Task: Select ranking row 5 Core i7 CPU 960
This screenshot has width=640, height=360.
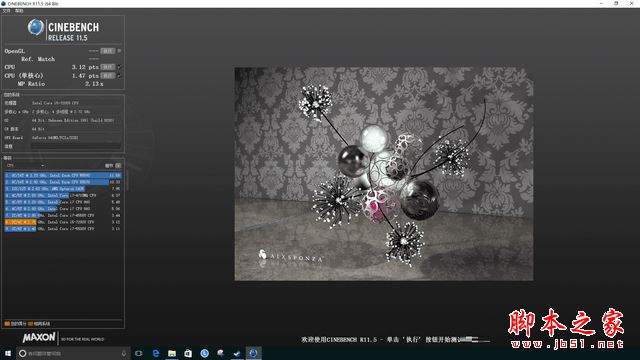Action: click(x=63, y=202)
